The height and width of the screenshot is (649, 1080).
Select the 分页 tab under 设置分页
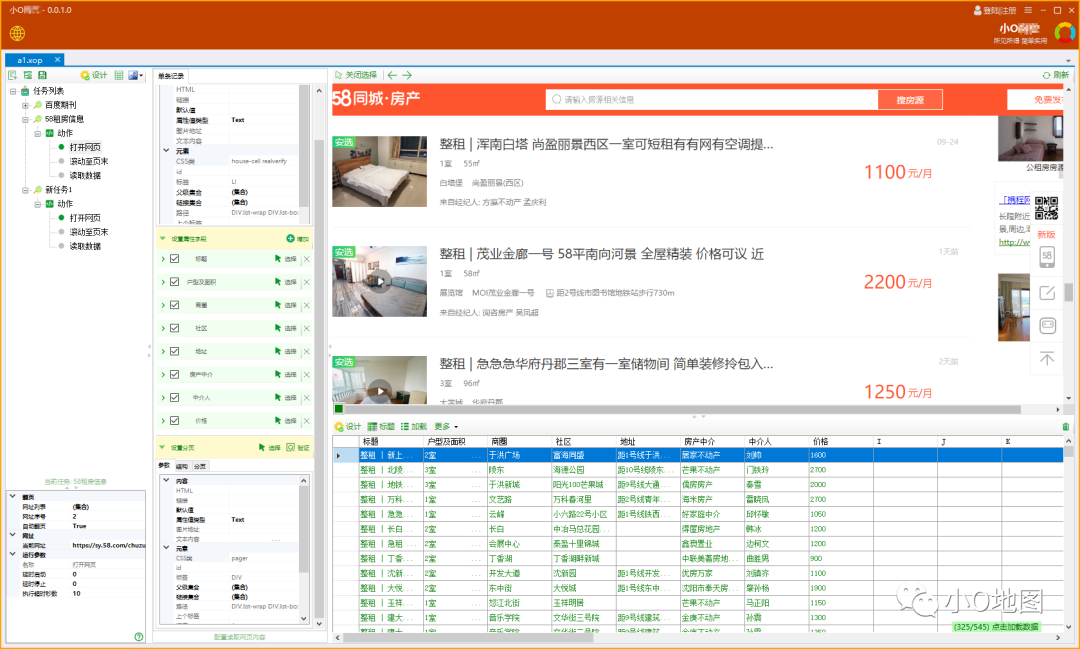coord(200,466)
